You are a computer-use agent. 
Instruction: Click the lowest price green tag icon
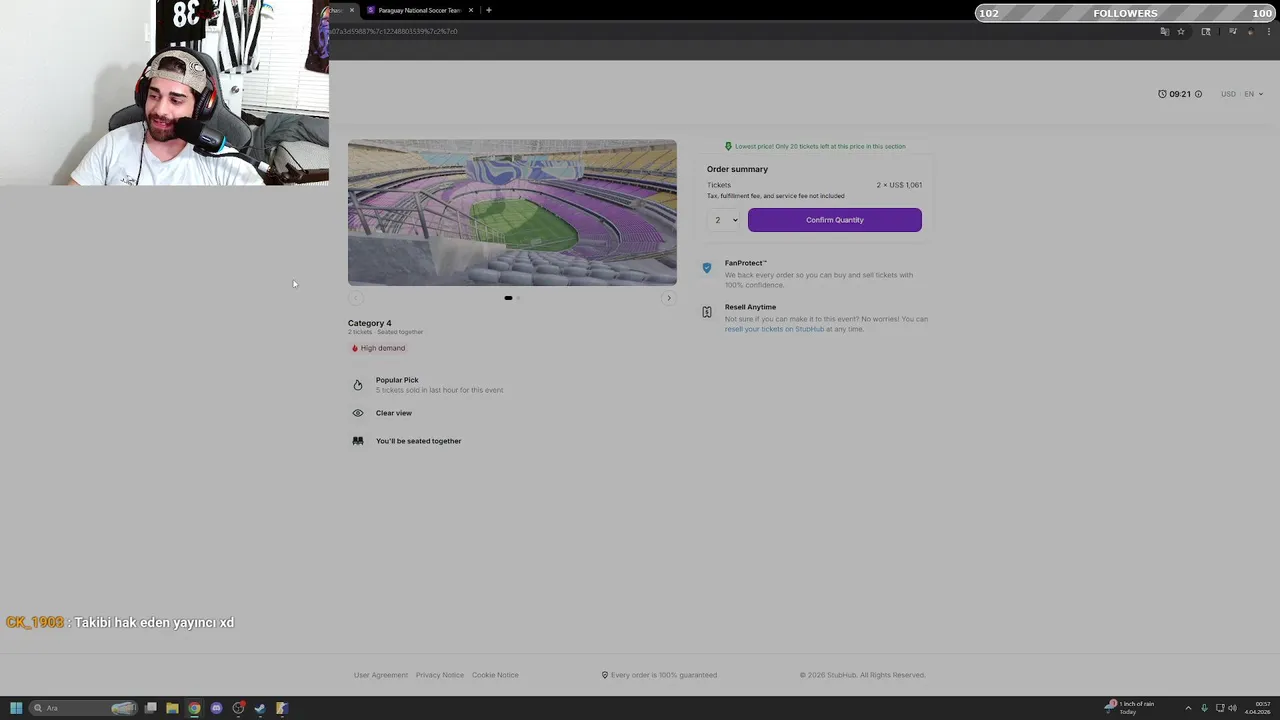728,146
